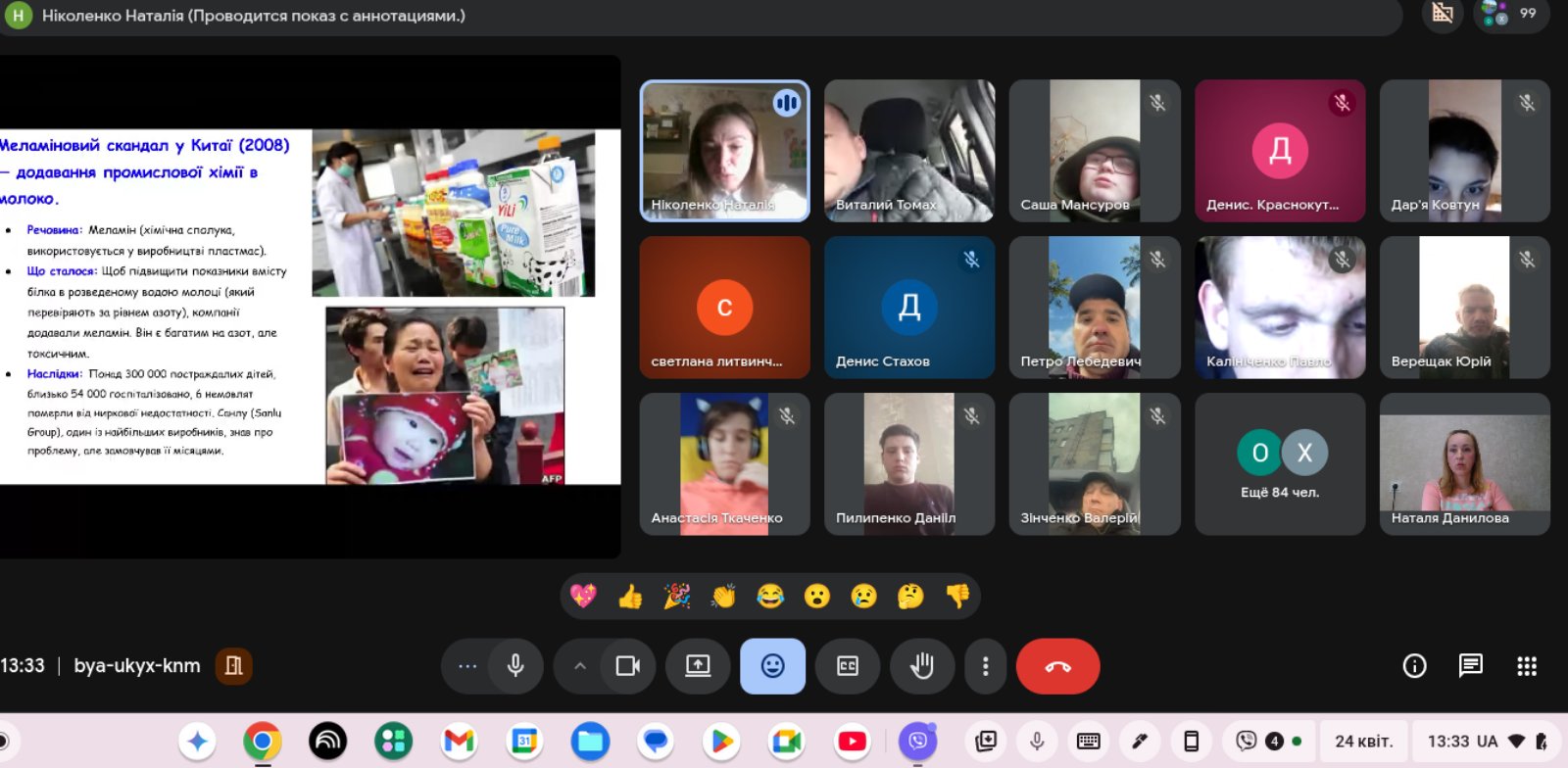The height and width of the screenshot is (768, 1568).
Task: Send the thumbs up emoji reaction
Action: (x=630, y=596)
